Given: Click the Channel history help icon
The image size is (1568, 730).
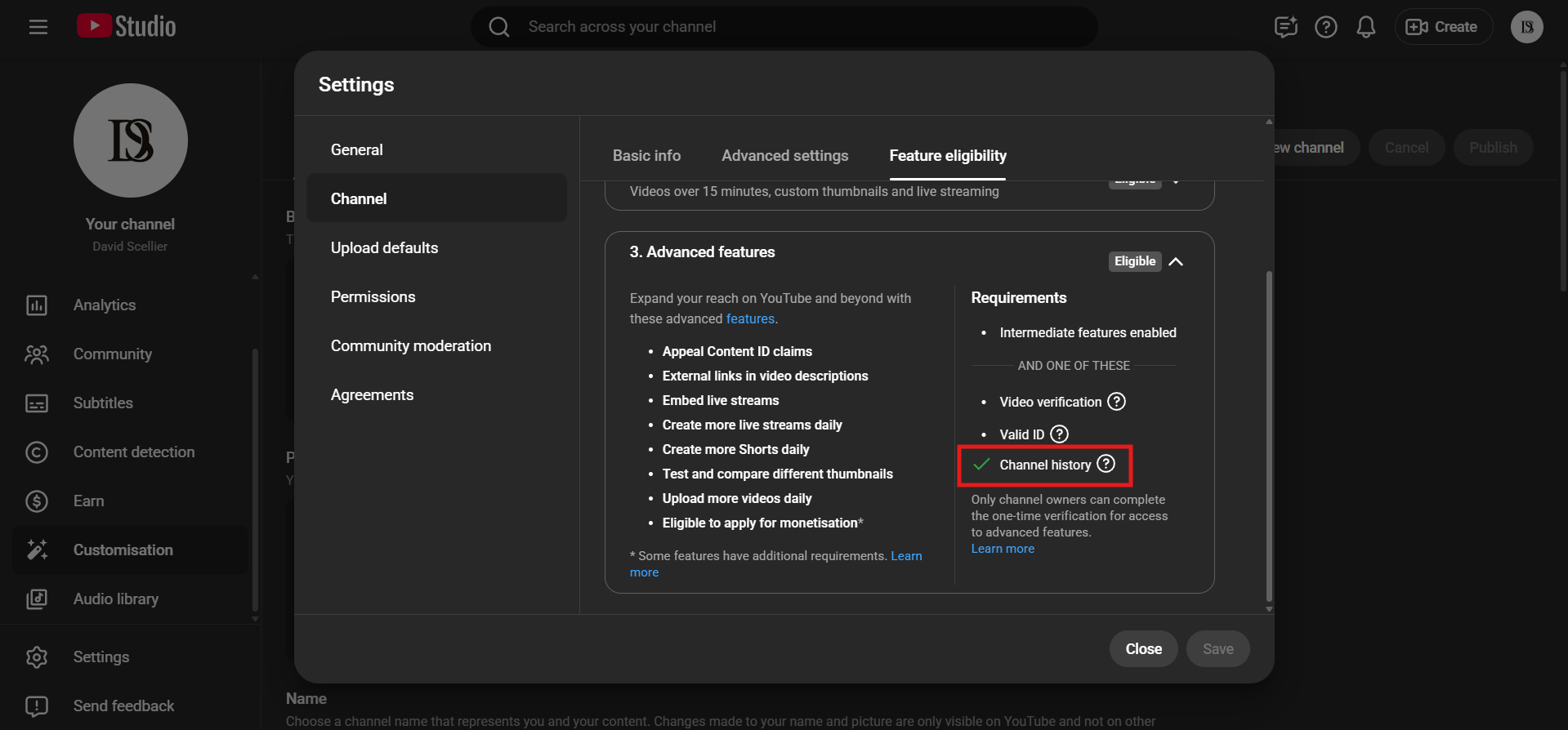Looking at the screenshot, I should point(1106,464).
